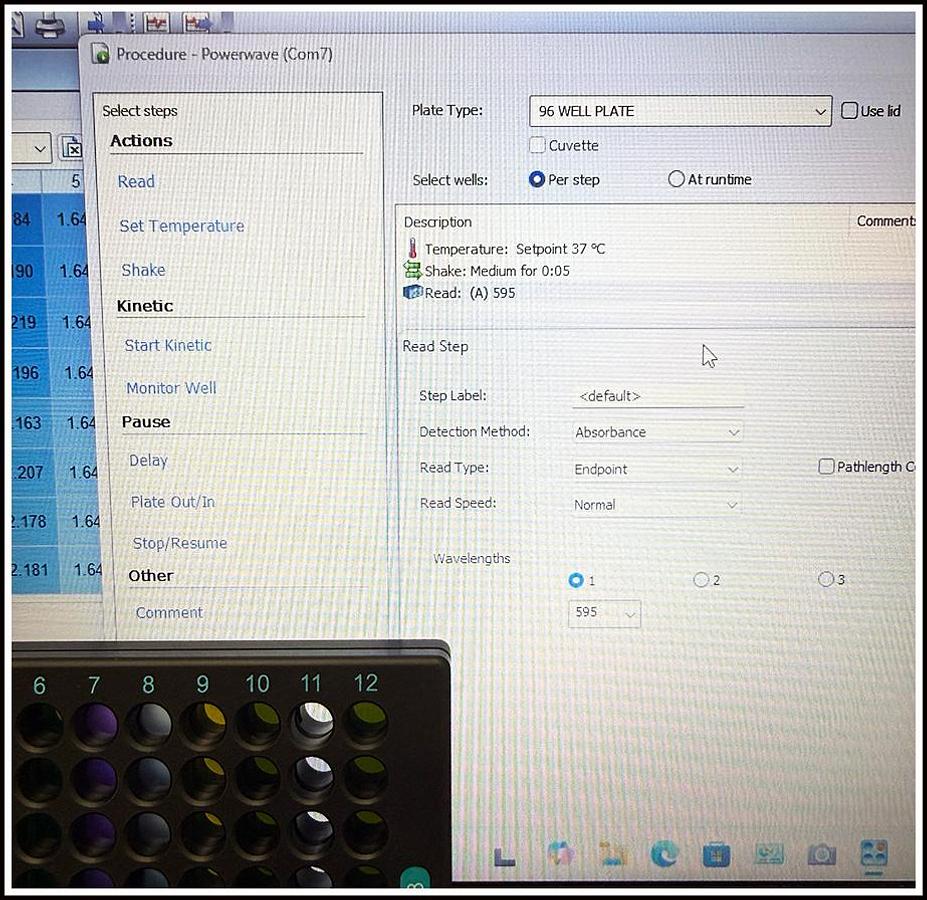Image resolution: width=927 pixels, height=900 pixels.
Task: Select the Temperature step thermometer icon
Action: (x=412, y=249)
